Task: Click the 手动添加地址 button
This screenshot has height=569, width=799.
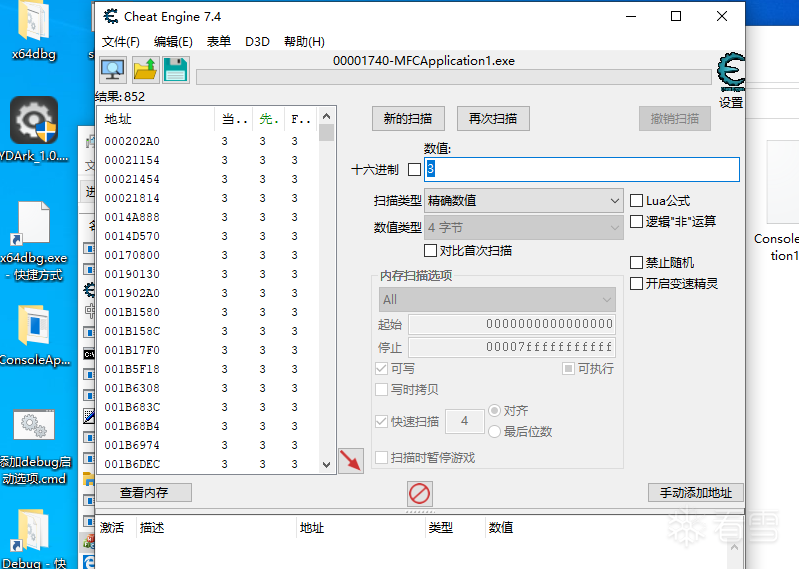Action: (696, 493)
